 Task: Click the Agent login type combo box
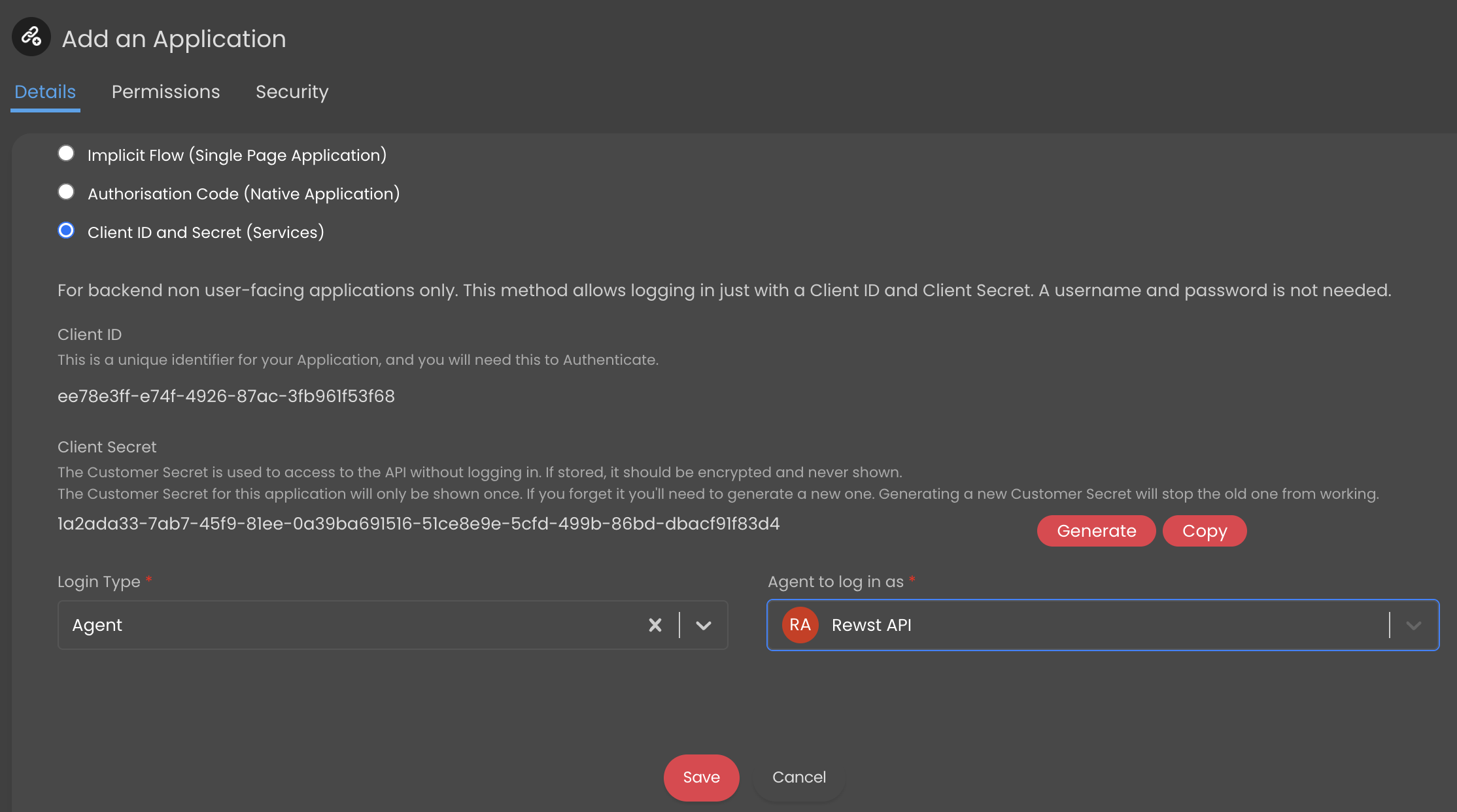pyautogui.click(x=353, y=625)
